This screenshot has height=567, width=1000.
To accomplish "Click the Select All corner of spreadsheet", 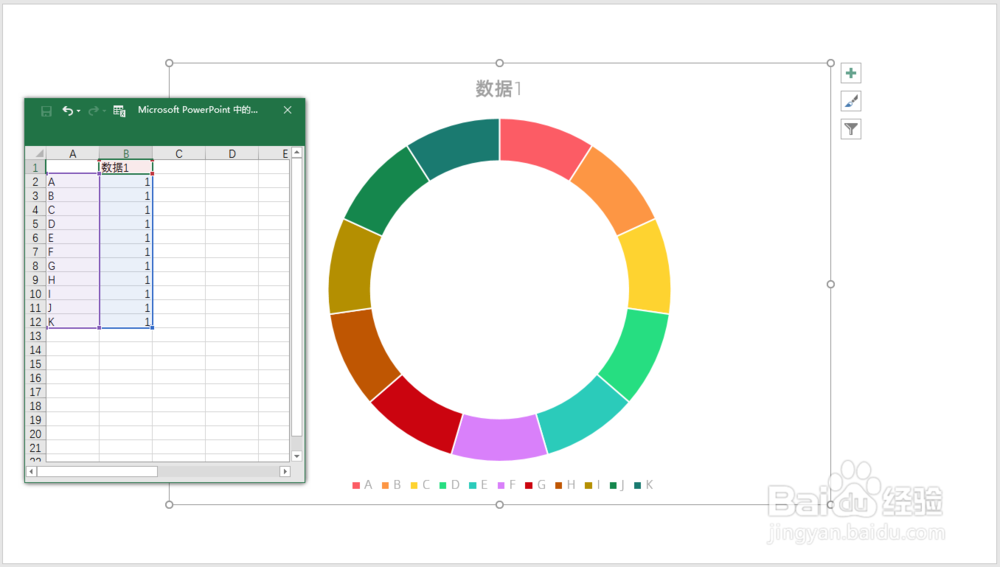I will pos(36,153).
